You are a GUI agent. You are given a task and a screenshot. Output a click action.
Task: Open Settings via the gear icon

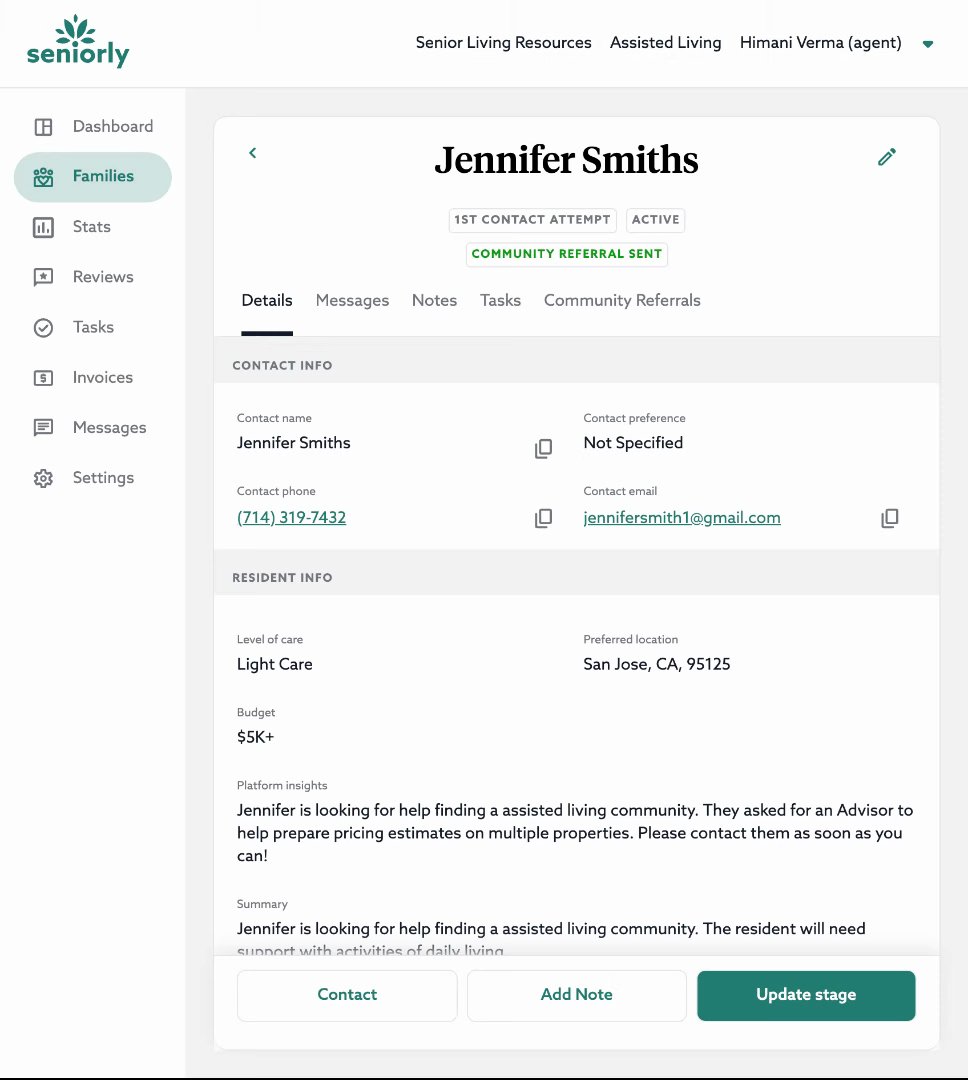pyautogui.click(x=43, y=479)
